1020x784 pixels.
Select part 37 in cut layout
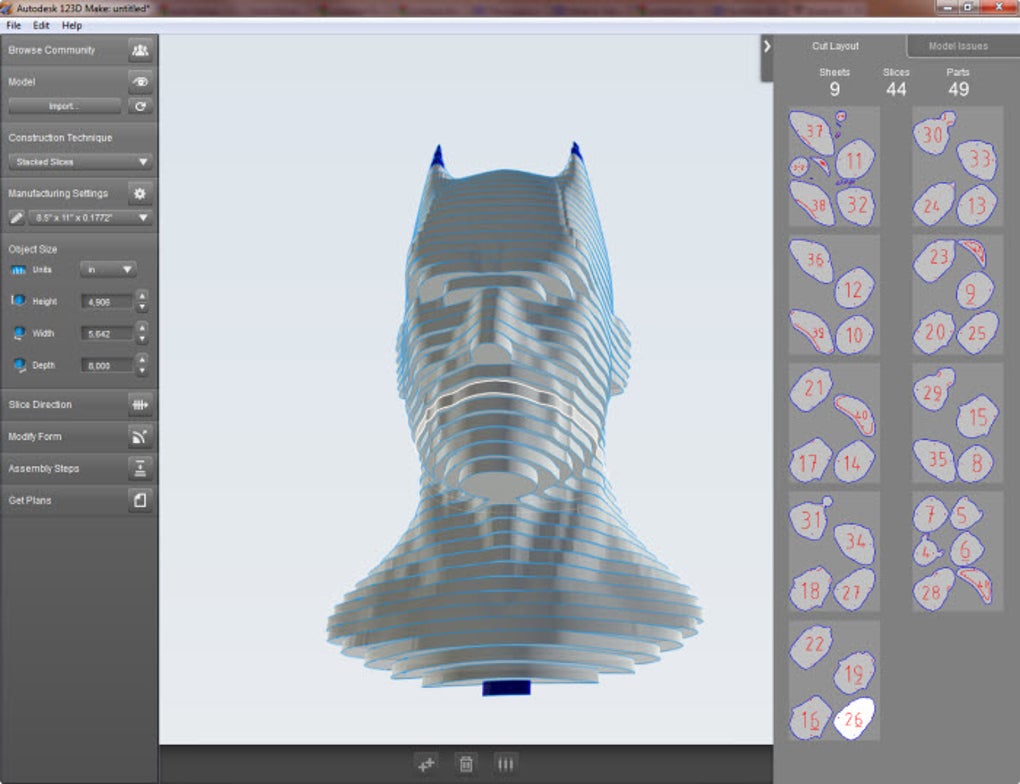[811, 133]
